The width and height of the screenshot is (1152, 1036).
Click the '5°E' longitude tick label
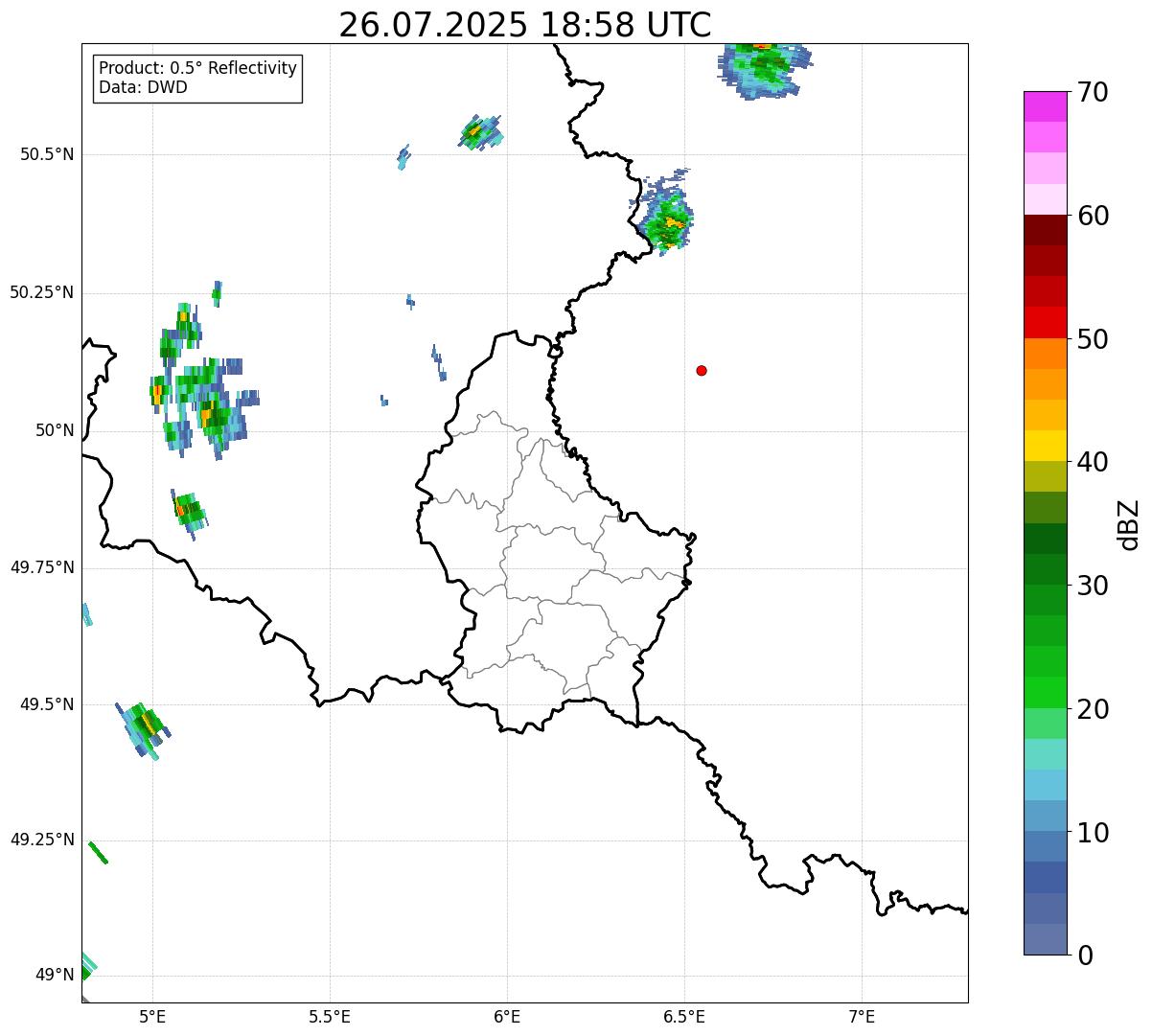[152, 1016]
